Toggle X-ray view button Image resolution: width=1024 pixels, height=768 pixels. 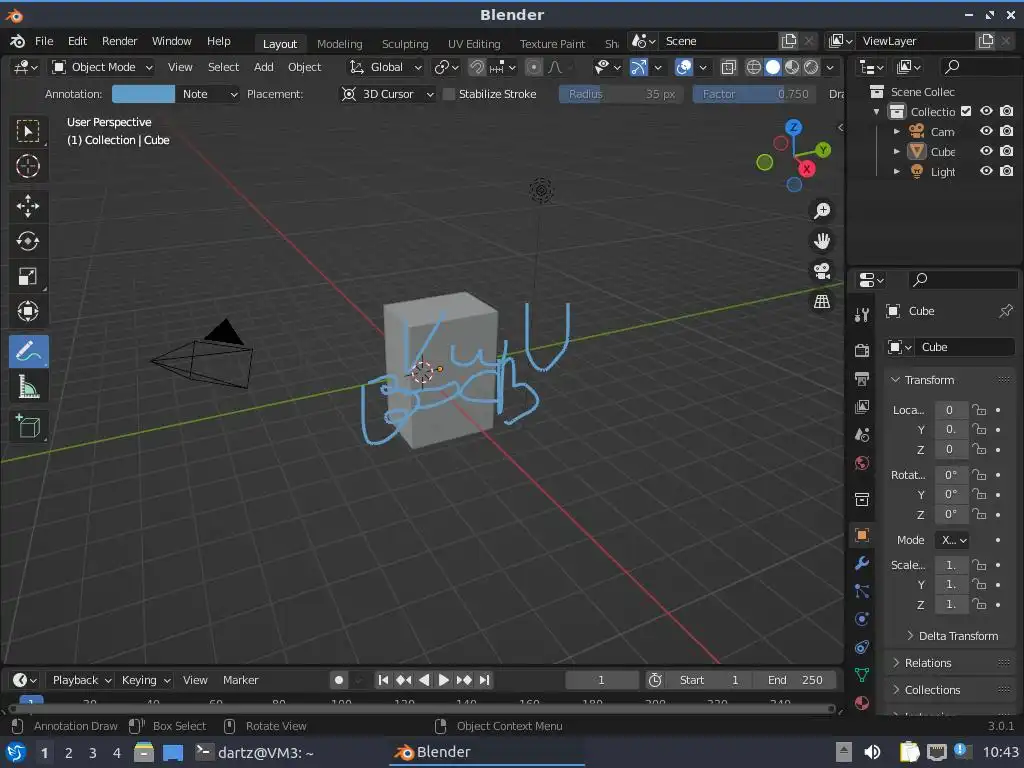728,67
